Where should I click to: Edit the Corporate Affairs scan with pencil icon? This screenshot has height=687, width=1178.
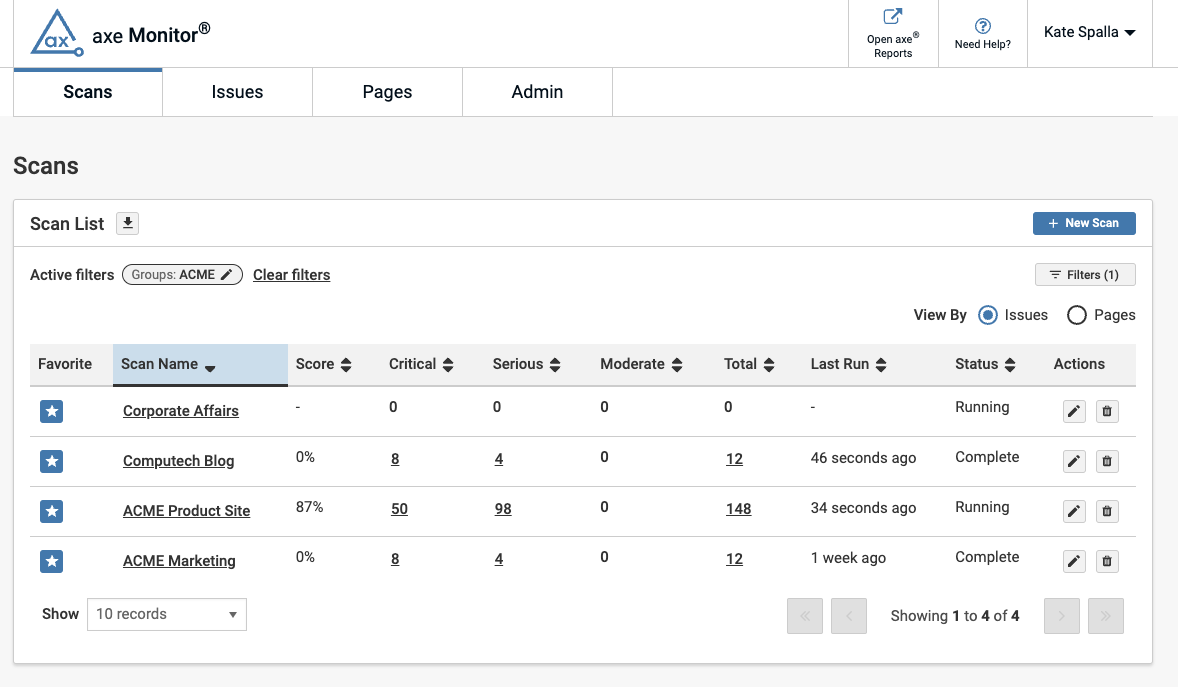(x=1074, y=411)
